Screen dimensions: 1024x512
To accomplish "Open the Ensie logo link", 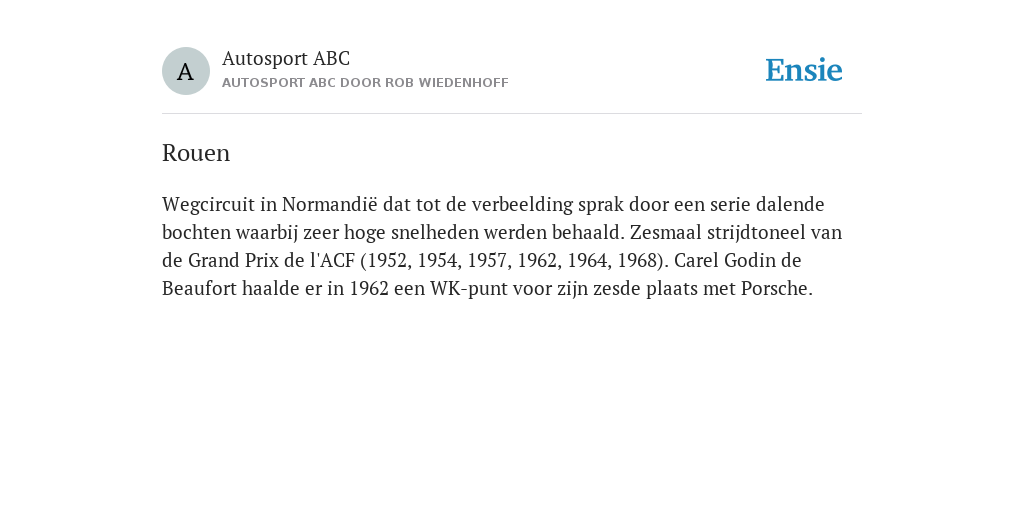I will 804,71.
